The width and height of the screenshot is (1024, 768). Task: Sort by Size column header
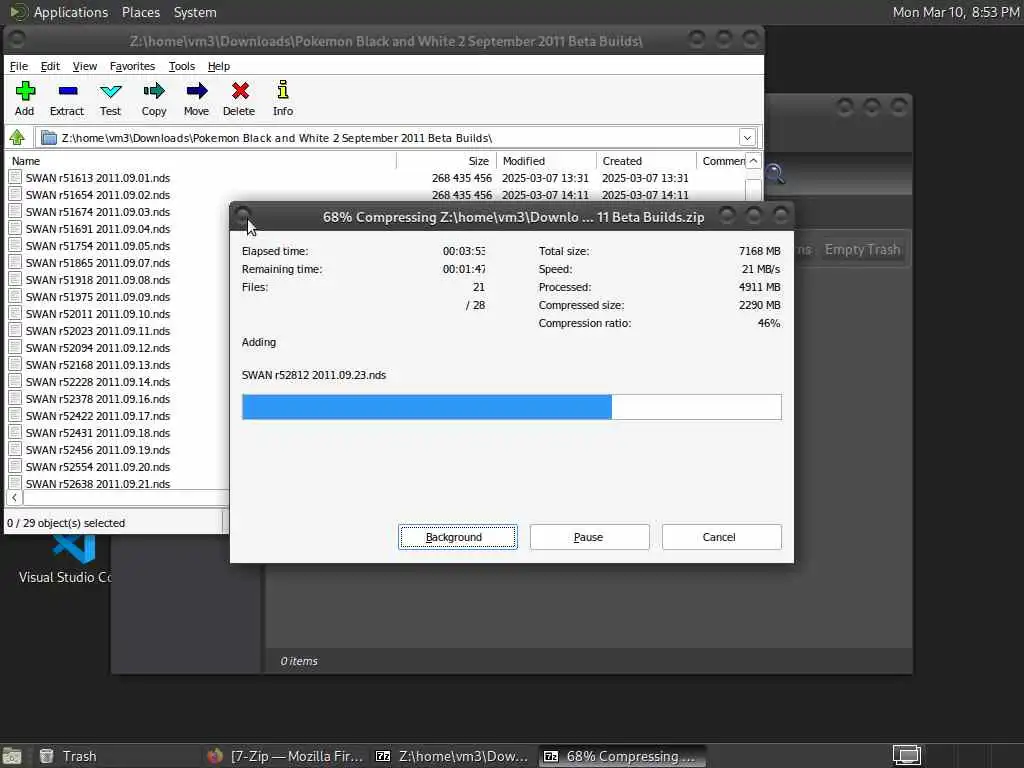pyautogui.click(x=447, y=161)
